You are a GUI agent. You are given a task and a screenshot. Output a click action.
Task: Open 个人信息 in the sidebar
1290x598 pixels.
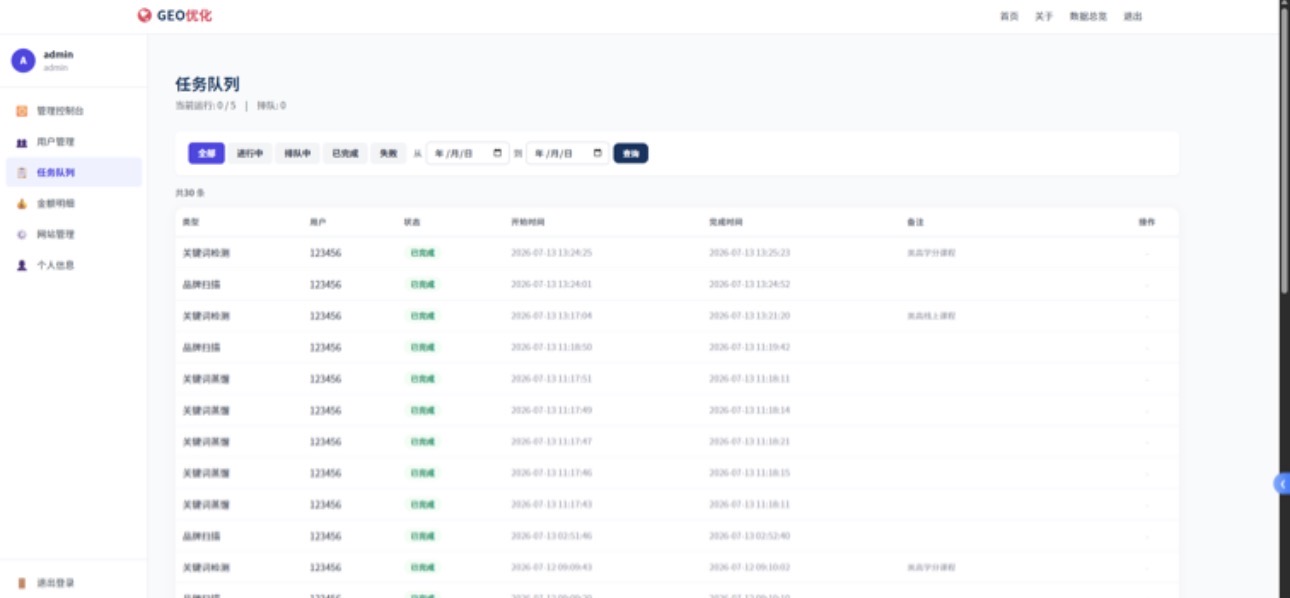tap(74, 265)
